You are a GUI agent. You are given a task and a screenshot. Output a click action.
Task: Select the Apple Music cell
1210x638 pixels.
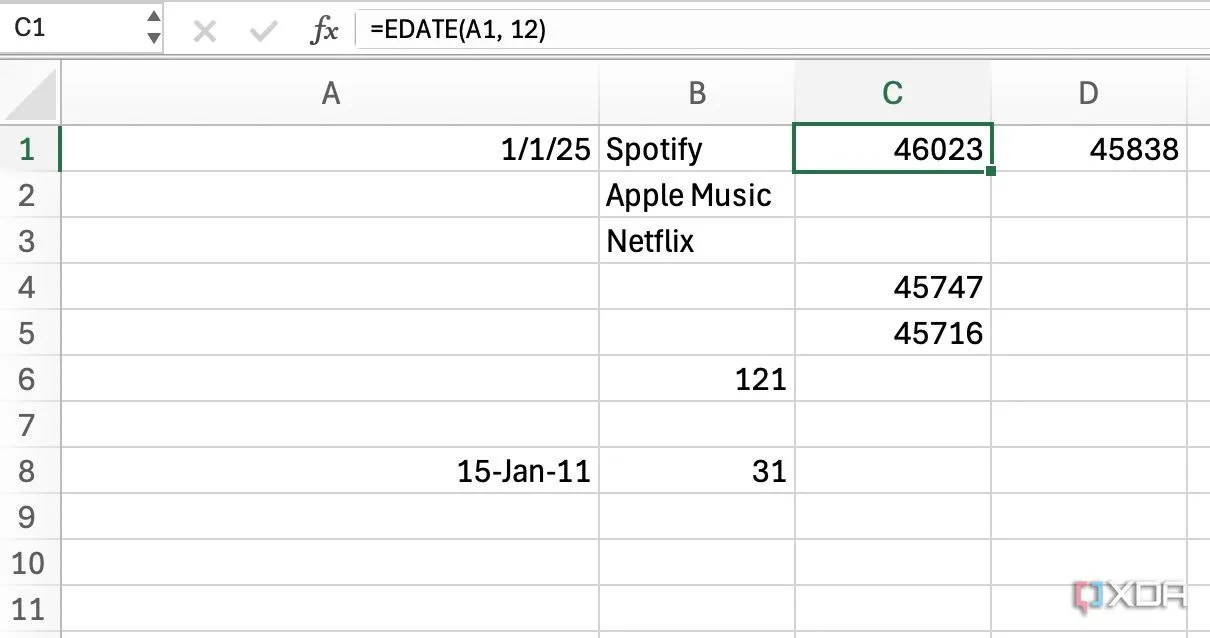pyautogui.click(x=697, y=195)
